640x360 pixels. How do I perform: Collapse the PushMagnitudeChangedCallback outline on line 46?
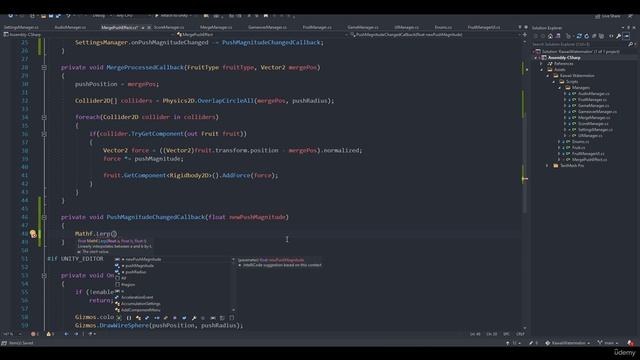click(x=44, y=217)
